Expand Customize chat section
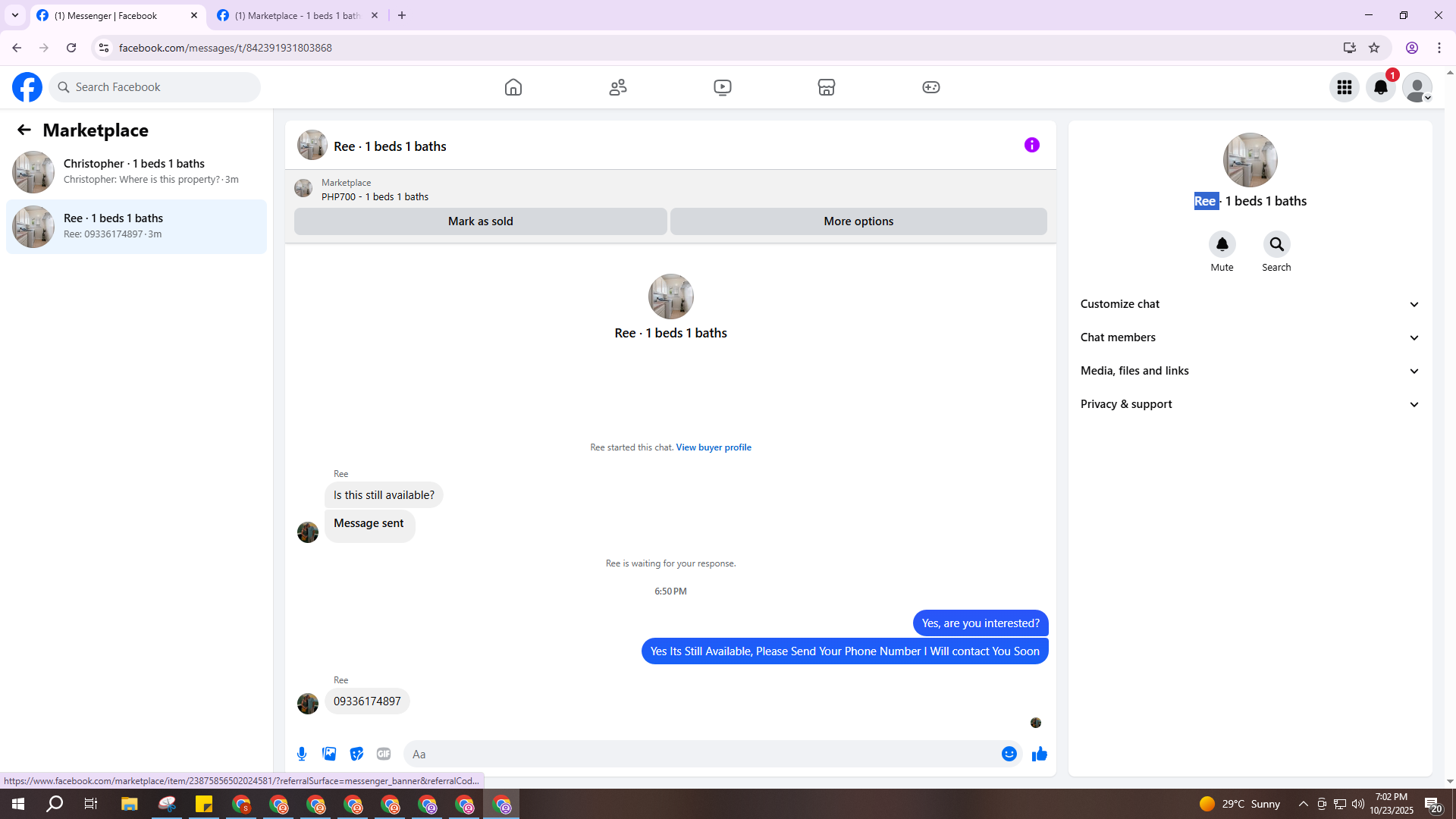This screenshot has width=1456, height=819. pyautogui.click(x=1249, y=304)
